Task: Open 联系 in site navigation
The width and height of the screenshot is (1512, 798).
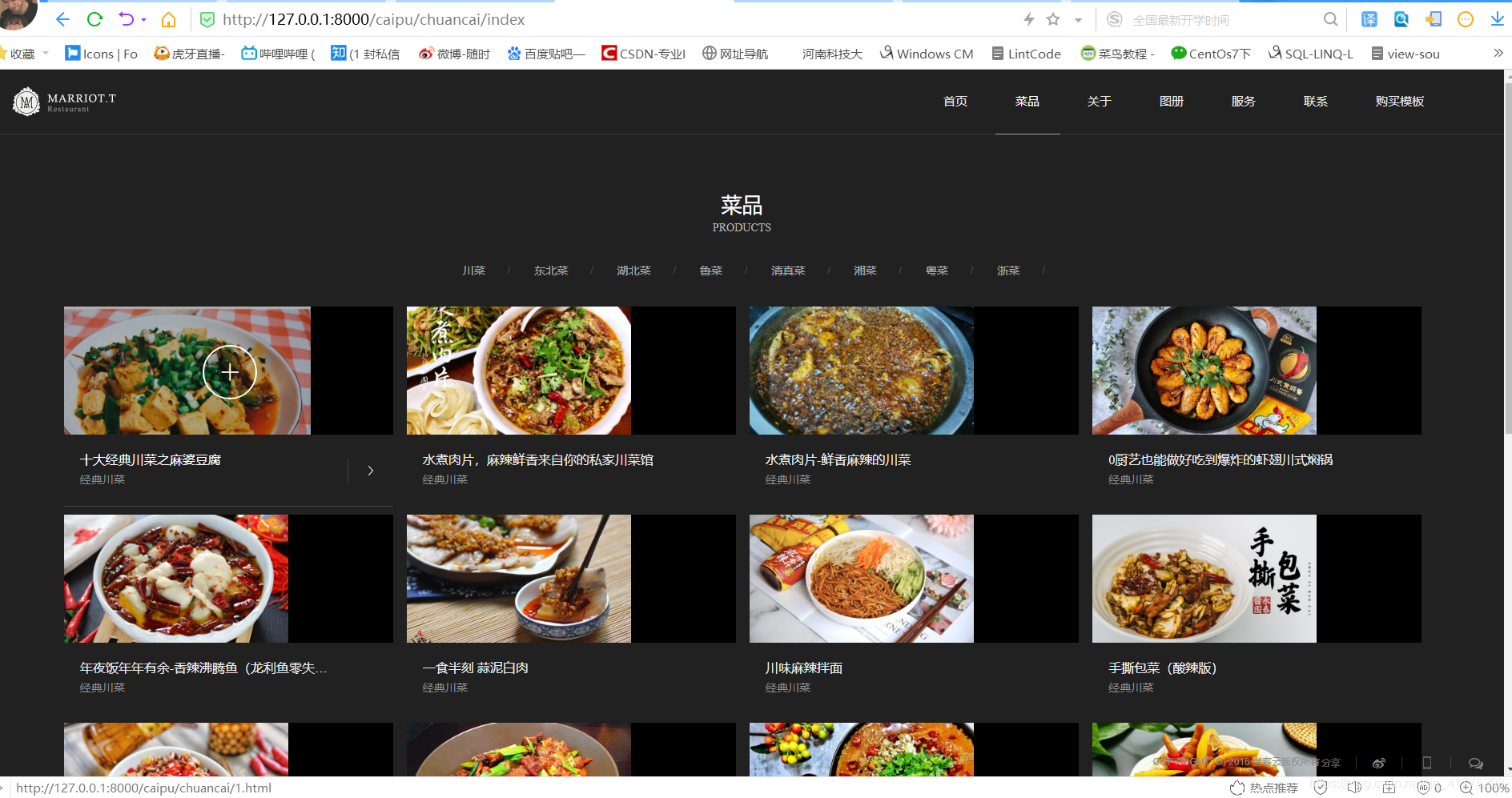Action: tap(1316, 102)
